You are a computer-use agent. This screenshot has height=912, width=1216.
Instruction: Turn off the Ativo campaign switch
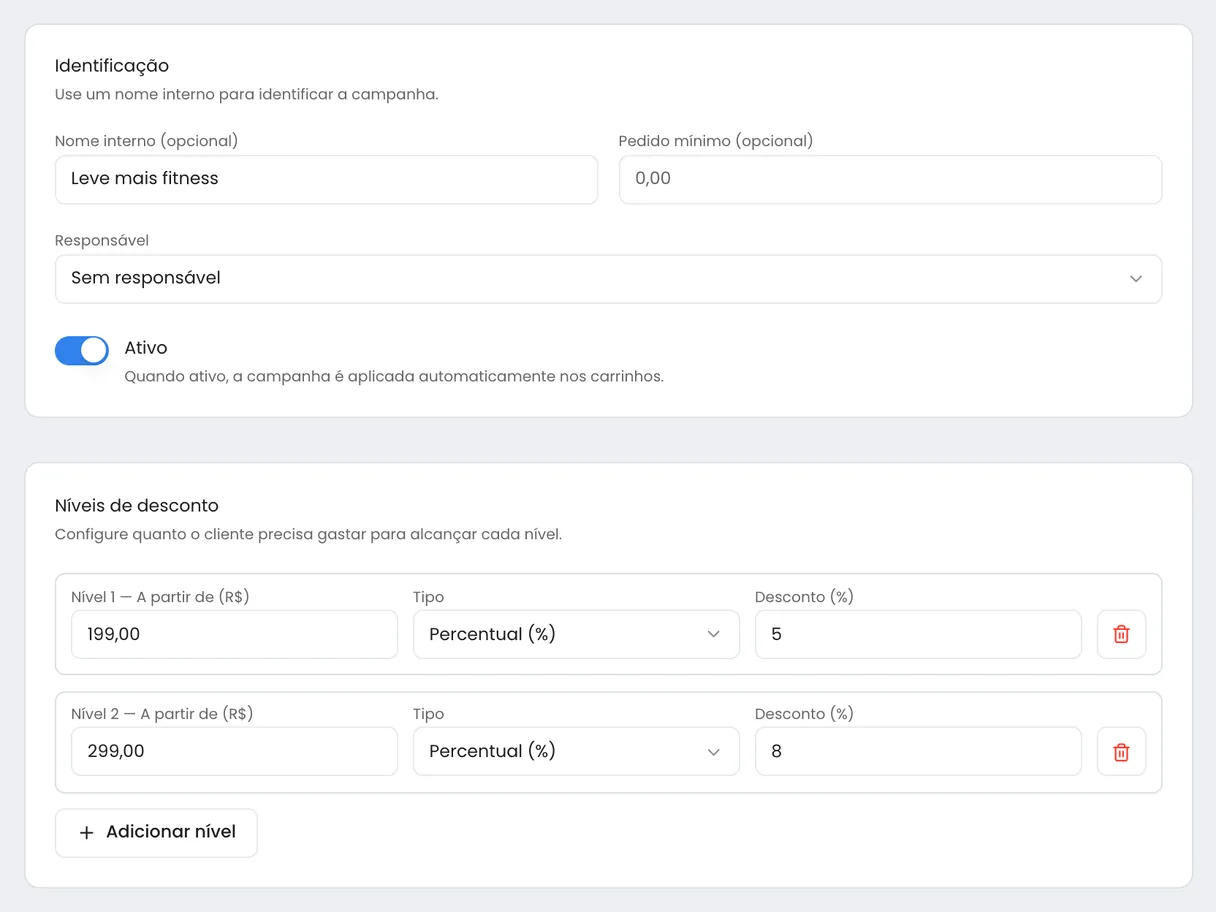coord(82,350)
